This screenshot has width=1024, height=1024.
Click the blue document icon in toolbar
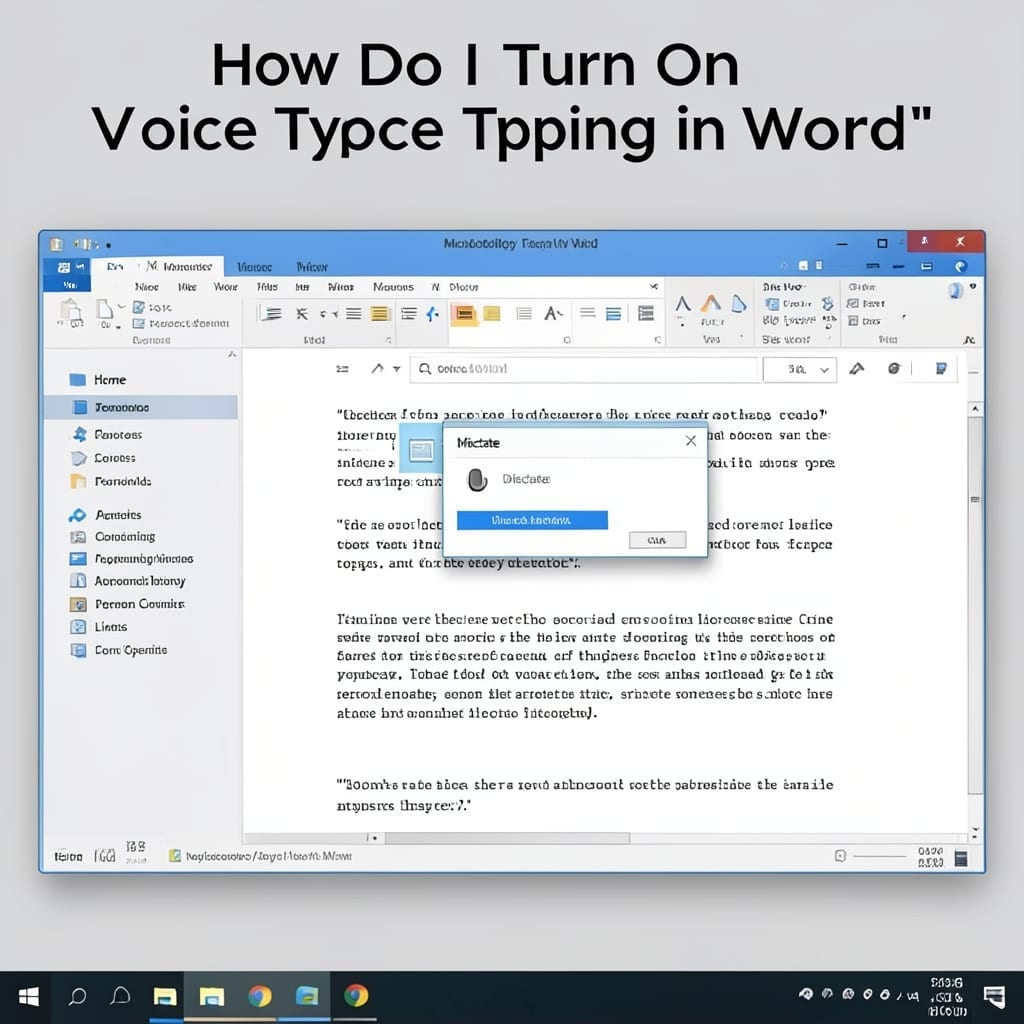point(941,369)
